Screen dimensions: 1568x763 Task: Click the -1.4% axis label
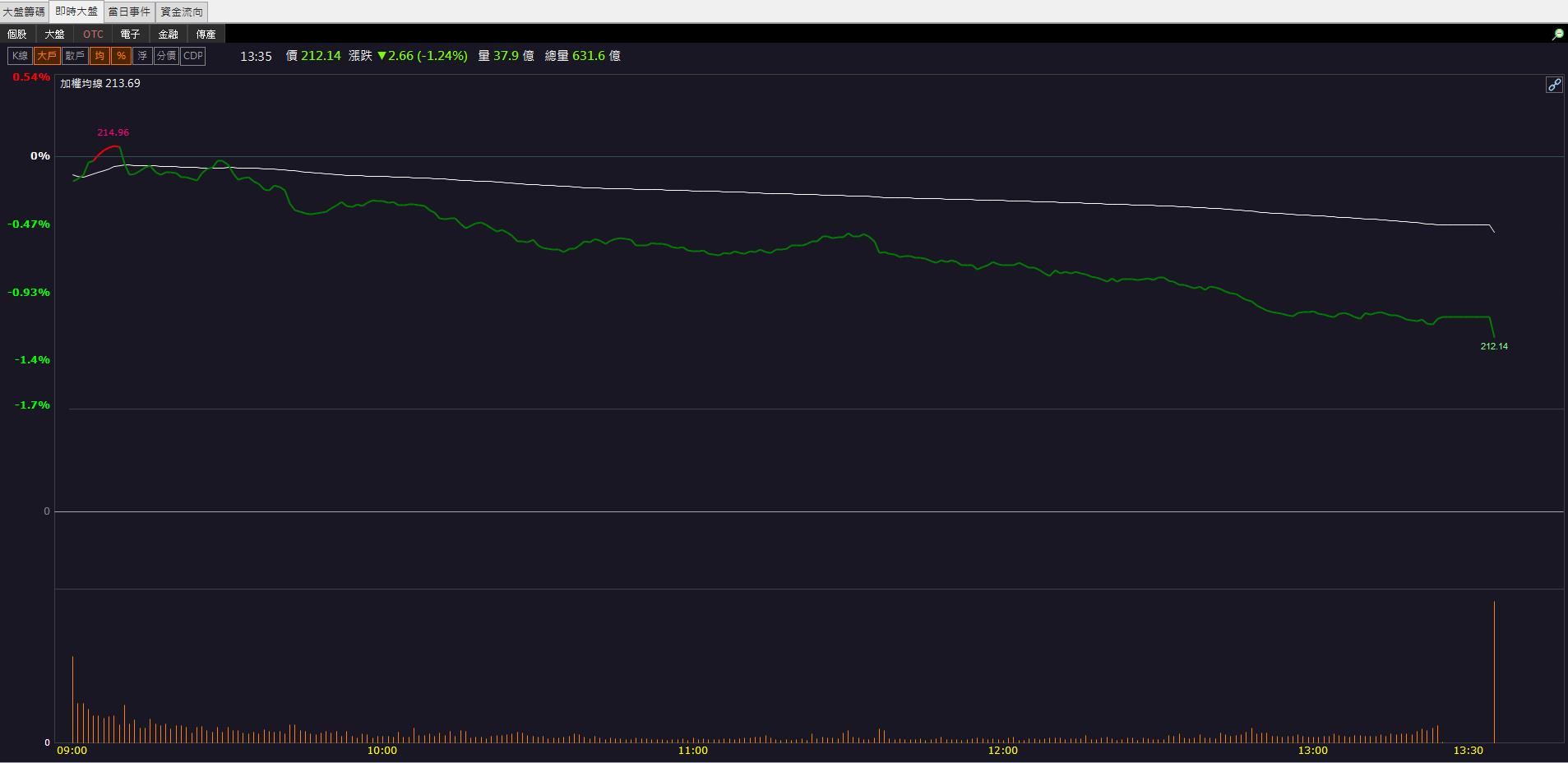[x=32, y=359]
